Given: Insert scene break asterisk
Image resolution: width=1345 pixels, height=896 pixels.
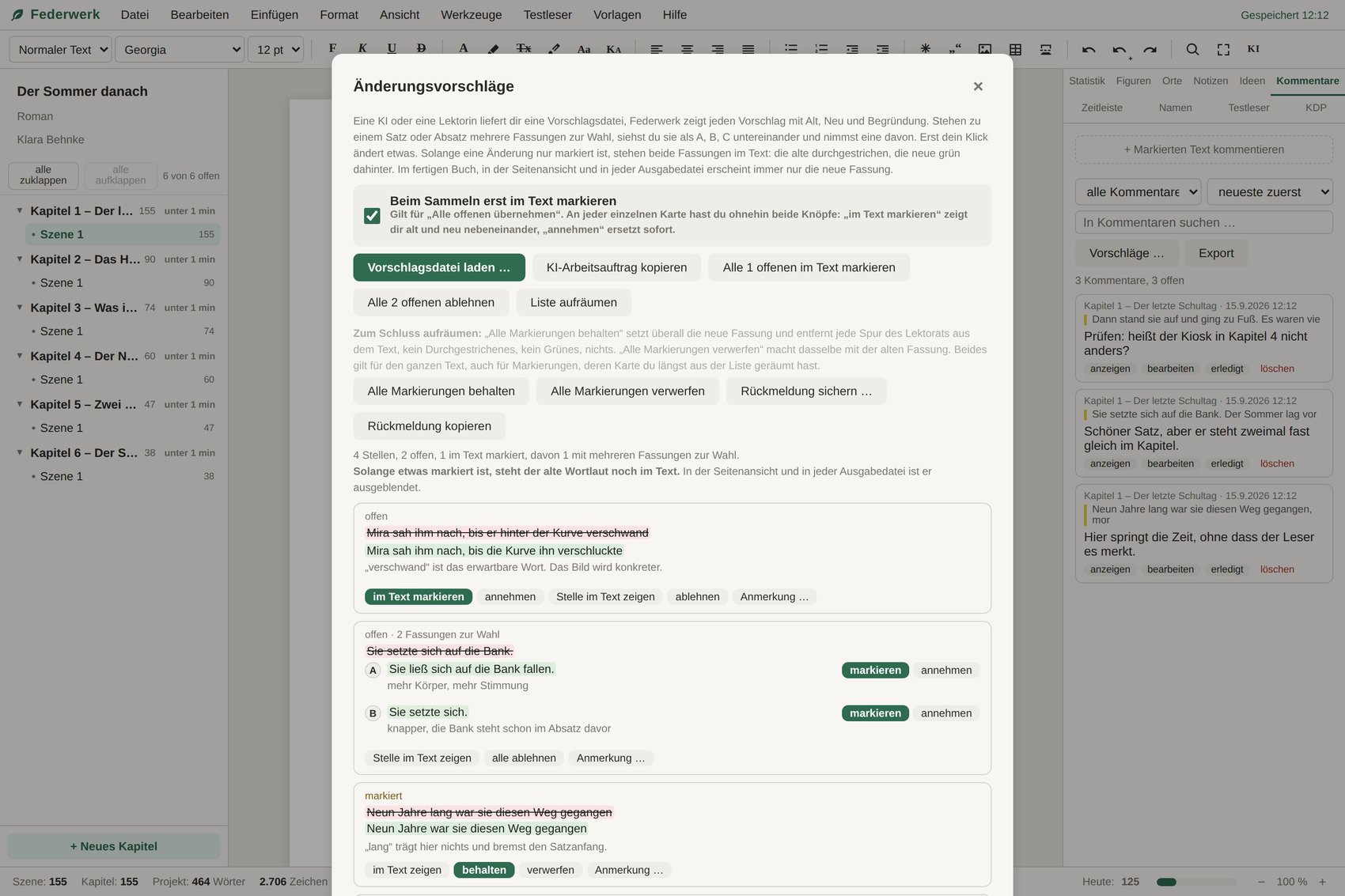Looking at the screenshot, I should tap(925, 49).
